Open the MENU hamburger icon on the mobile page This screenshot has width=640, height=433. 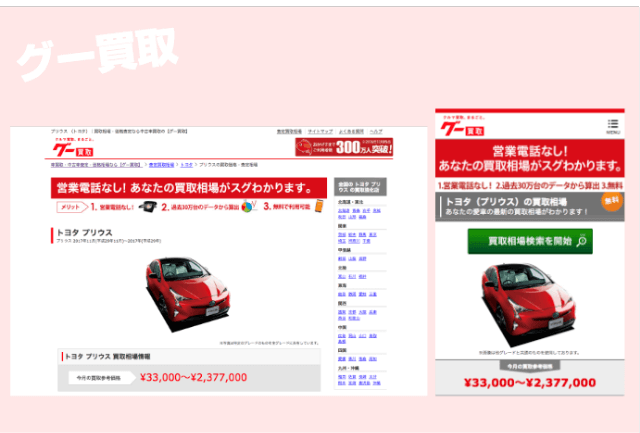613,126
